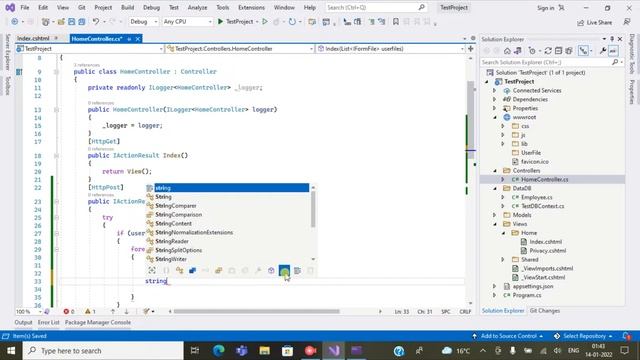Switch to the Git Changes tab

coord(544,311)
